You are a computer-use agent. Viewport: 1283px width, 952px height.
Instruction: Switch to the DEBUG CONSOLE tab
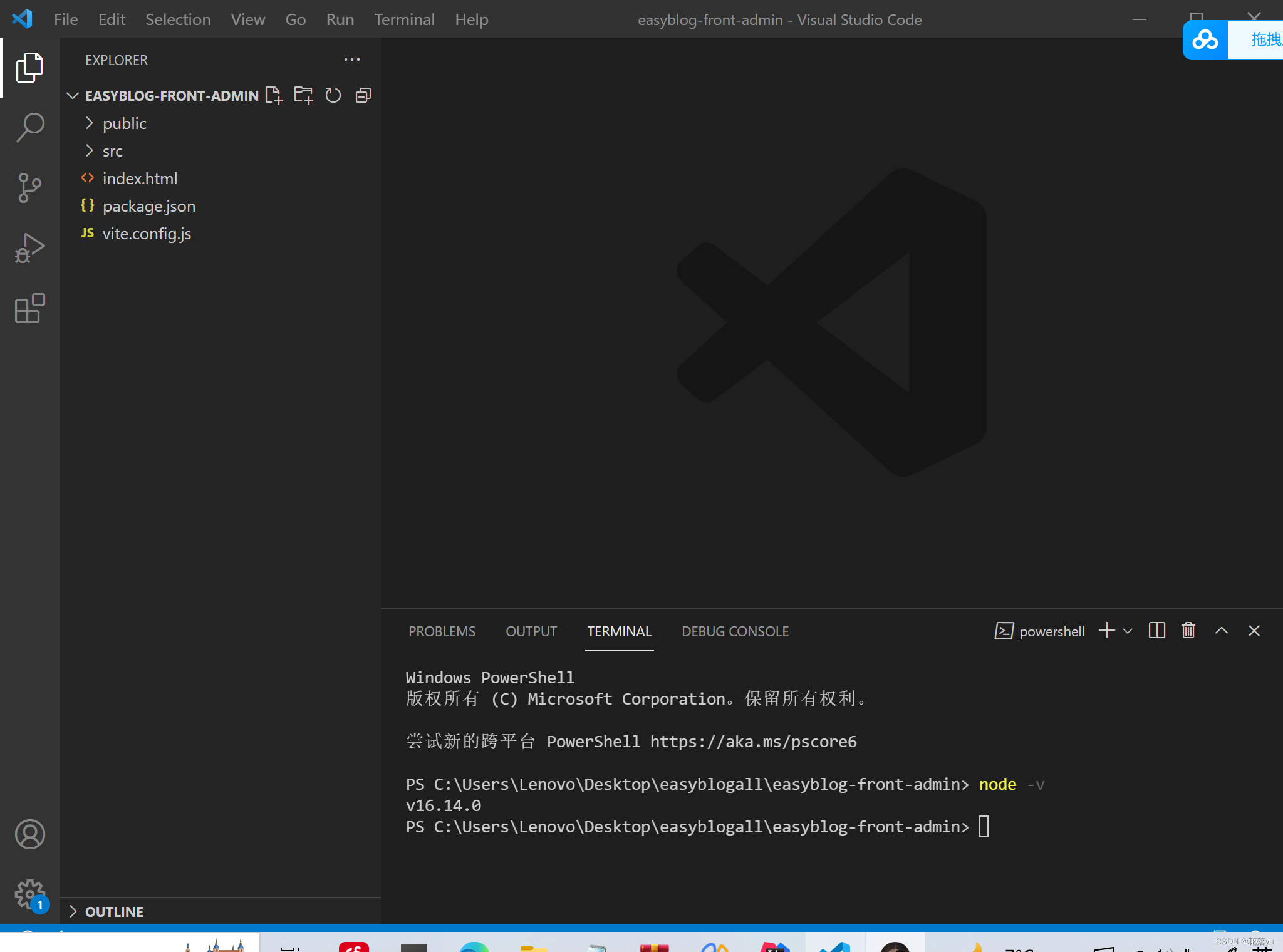pos(735,631)
